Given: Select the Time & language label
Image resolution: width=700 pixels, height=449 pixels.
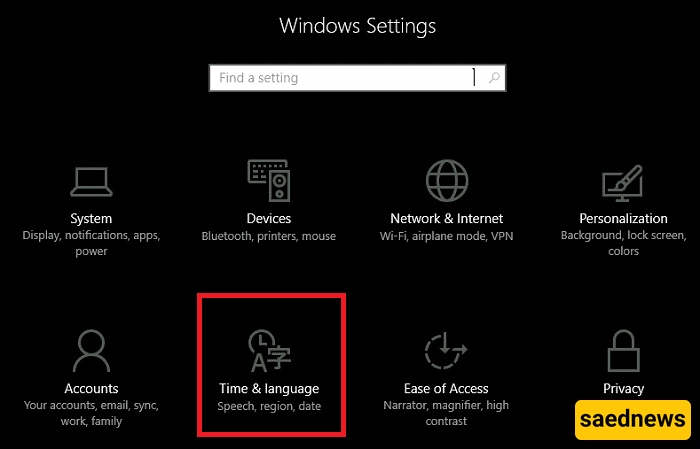Looking at the screenshot, I should (x=268, y=388).
